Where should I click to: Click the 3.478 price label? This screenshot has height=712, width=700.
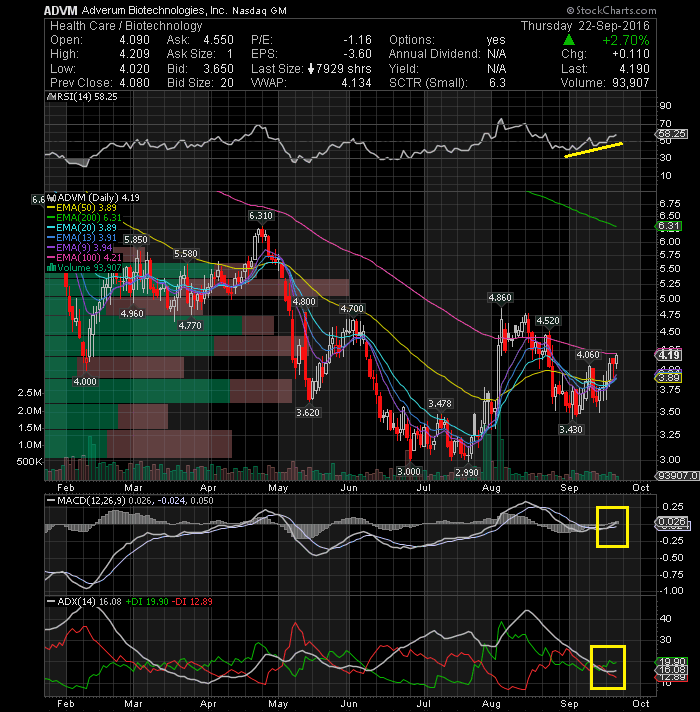click(x=440, y=403)
